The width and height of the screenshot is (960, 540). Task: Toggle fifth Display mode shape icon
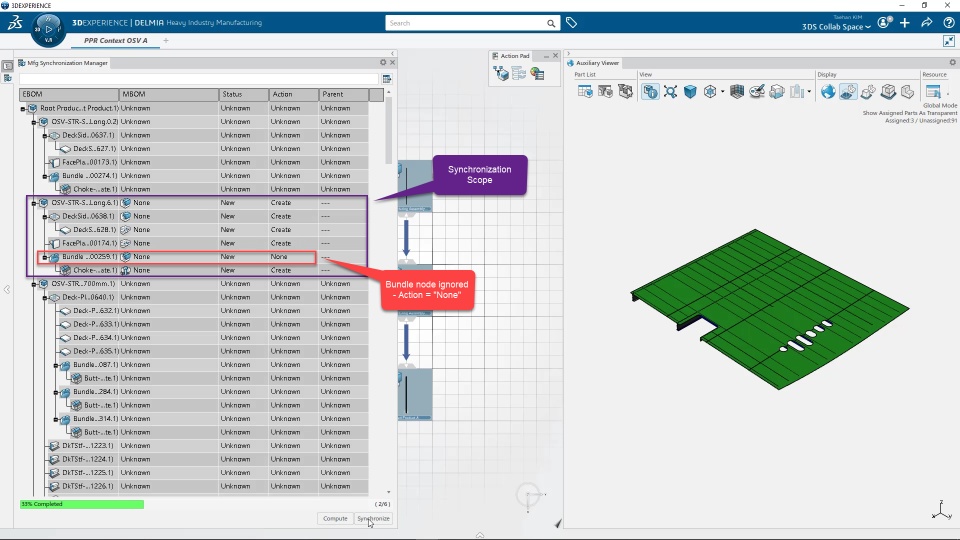[x=907, y=92]
